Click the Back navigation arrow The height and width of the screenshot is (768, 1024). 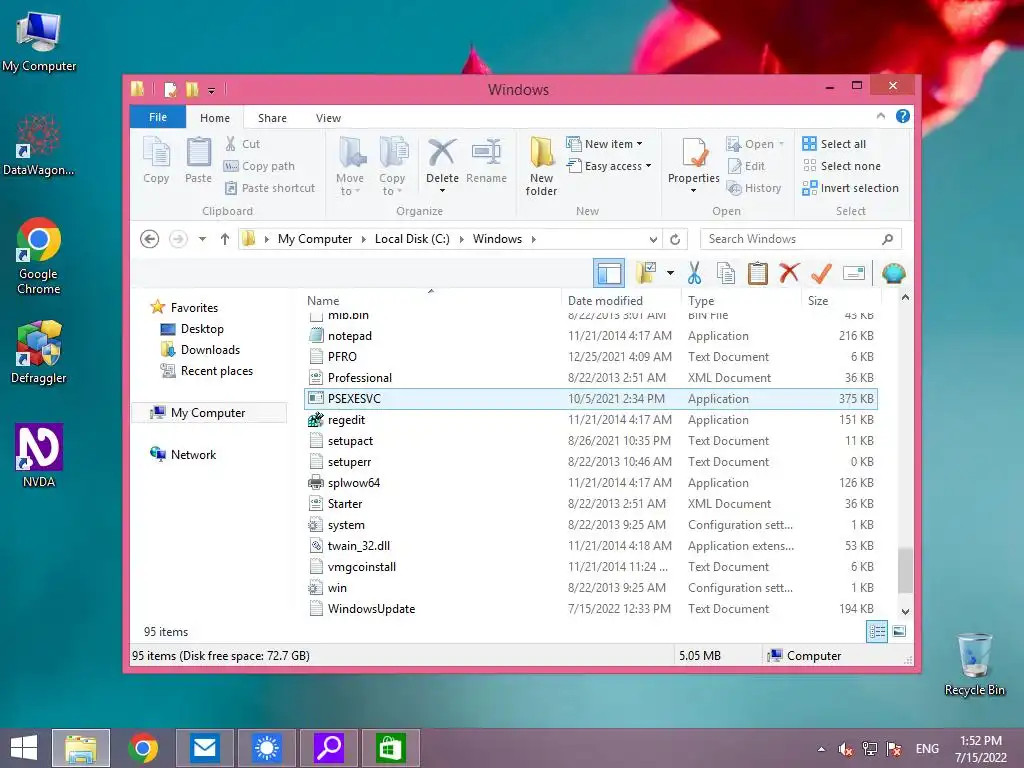pos(150,239)
